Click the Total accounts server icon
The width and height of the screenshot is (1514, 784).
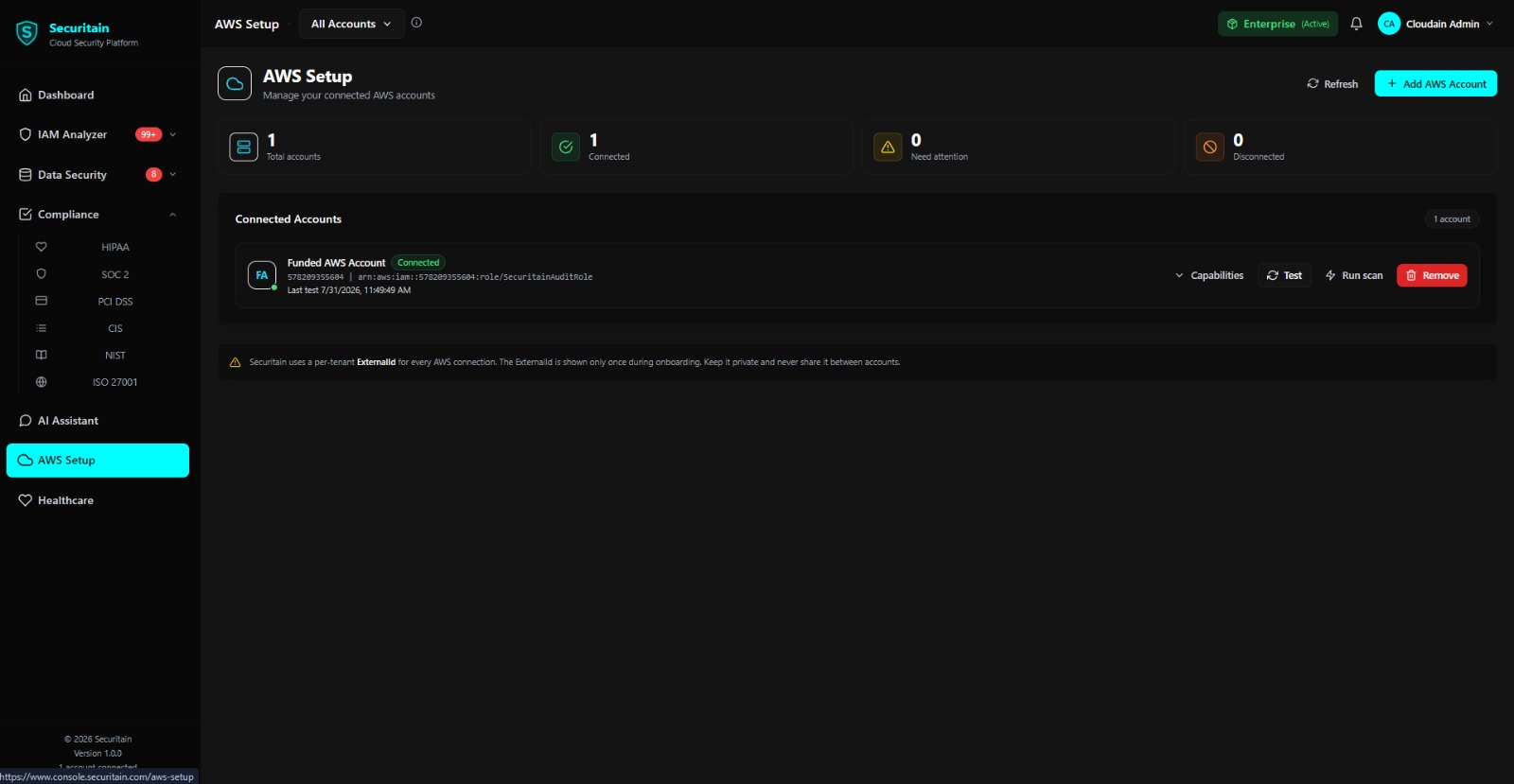pyautogui.click(x=244, y=147)
